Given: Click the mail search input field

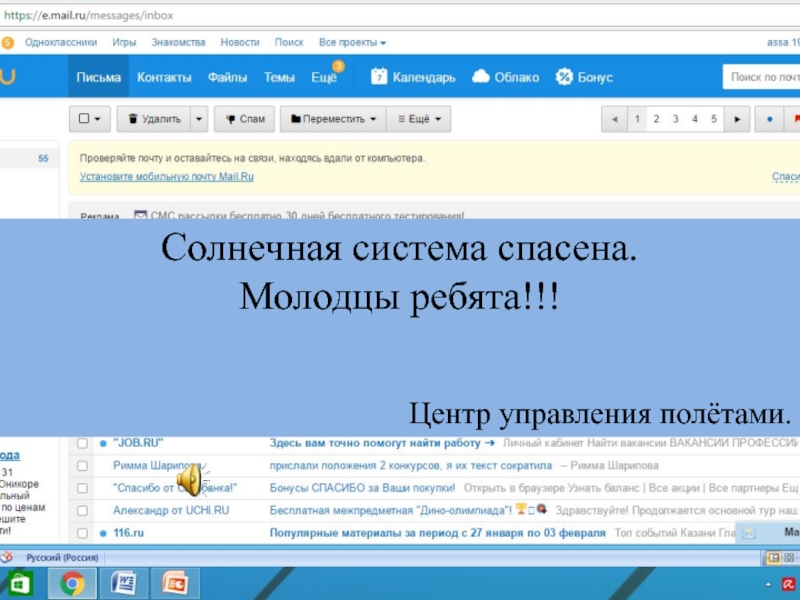Looking at the screenshot, I should pos(762,77).
